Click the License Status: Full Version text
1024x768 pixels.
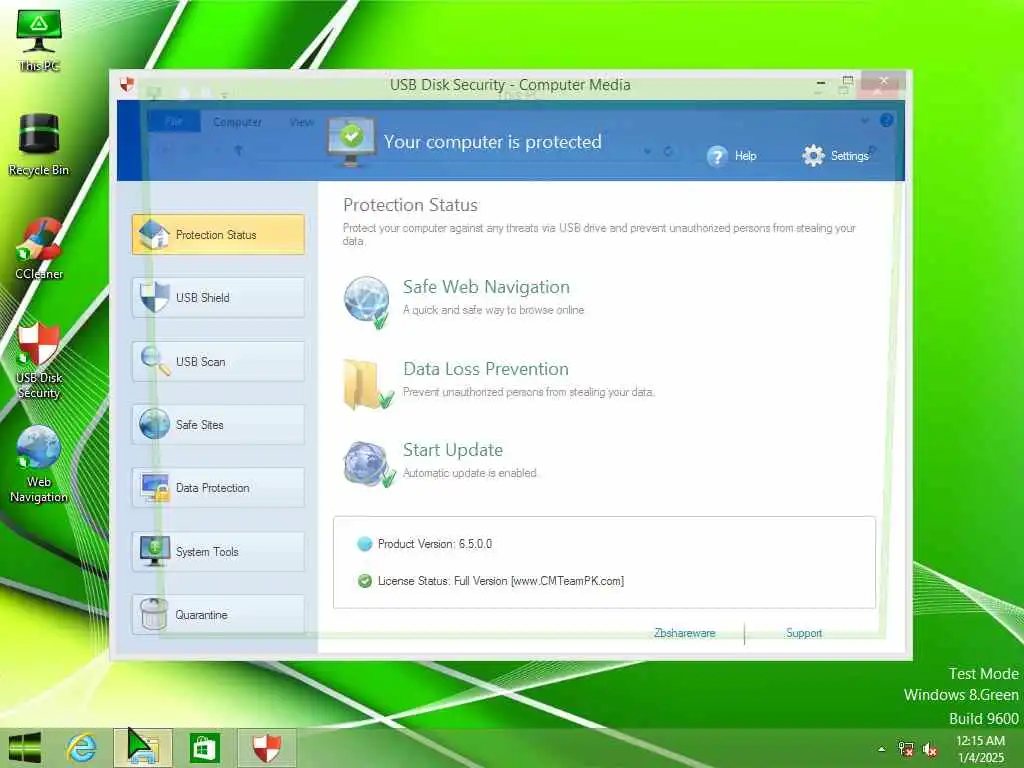coord(501,581)
